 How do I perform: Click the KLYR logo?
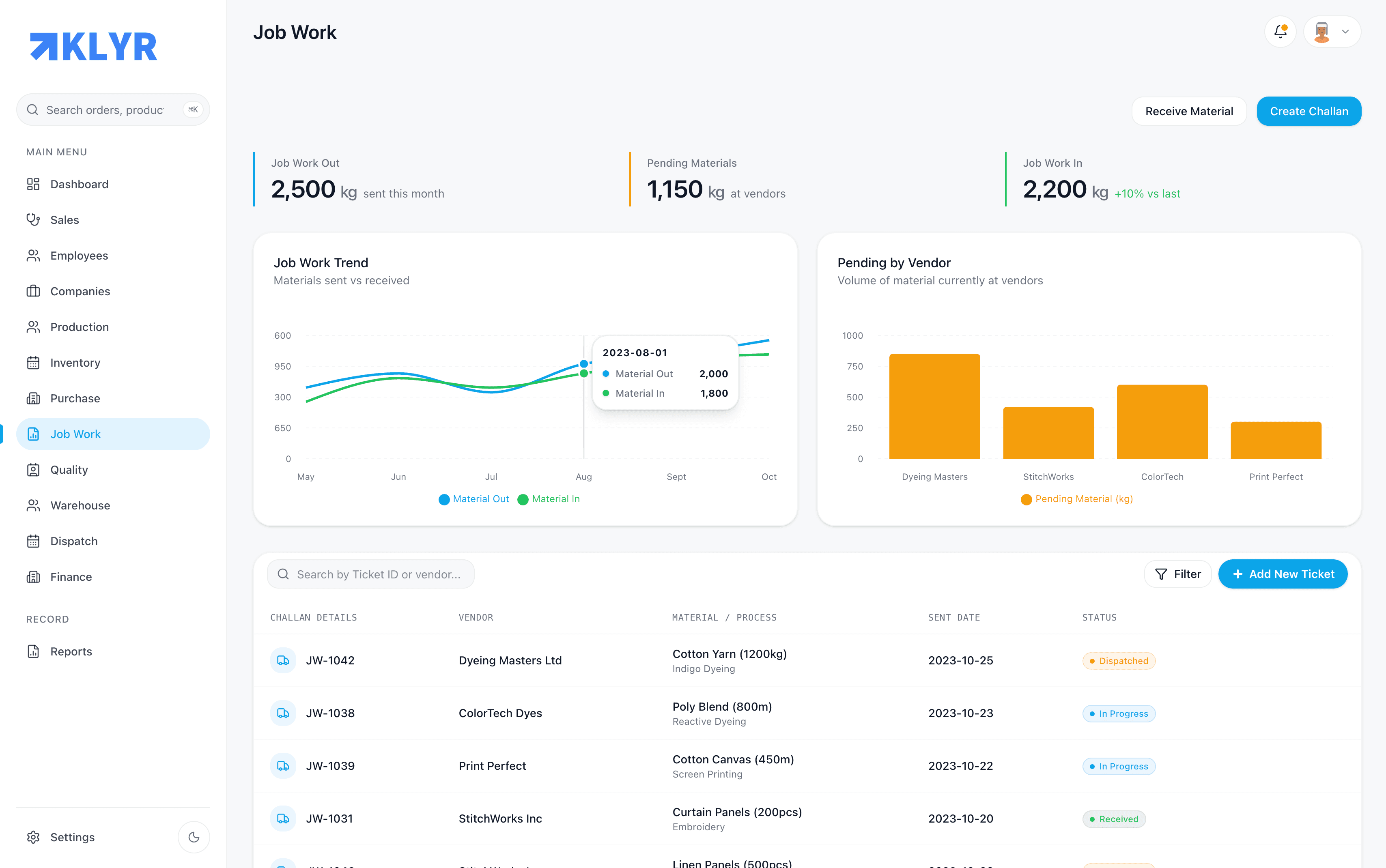coord(94,47)
